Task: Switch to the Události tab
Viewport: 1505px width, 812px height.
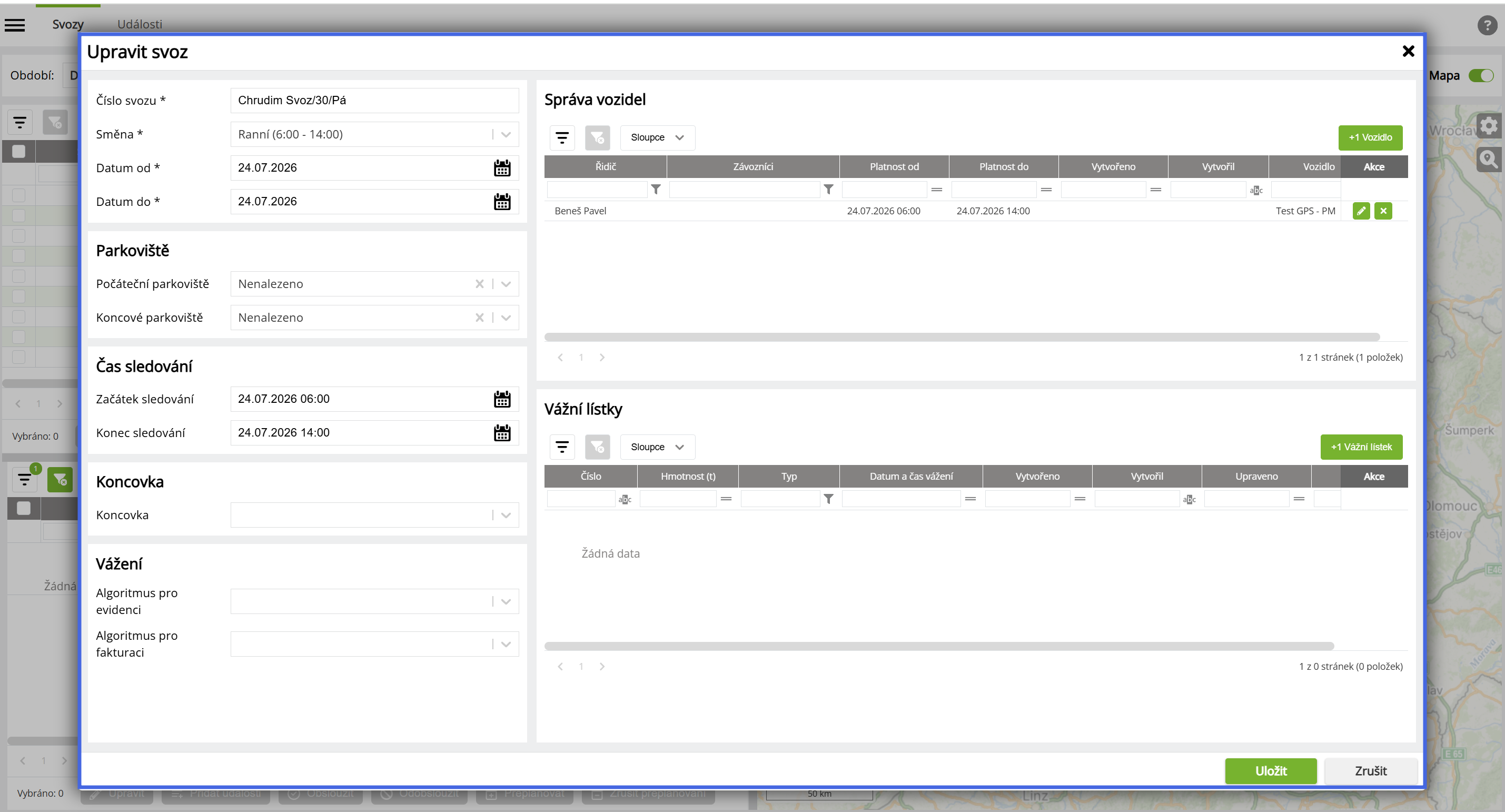Action: [140, 25]
